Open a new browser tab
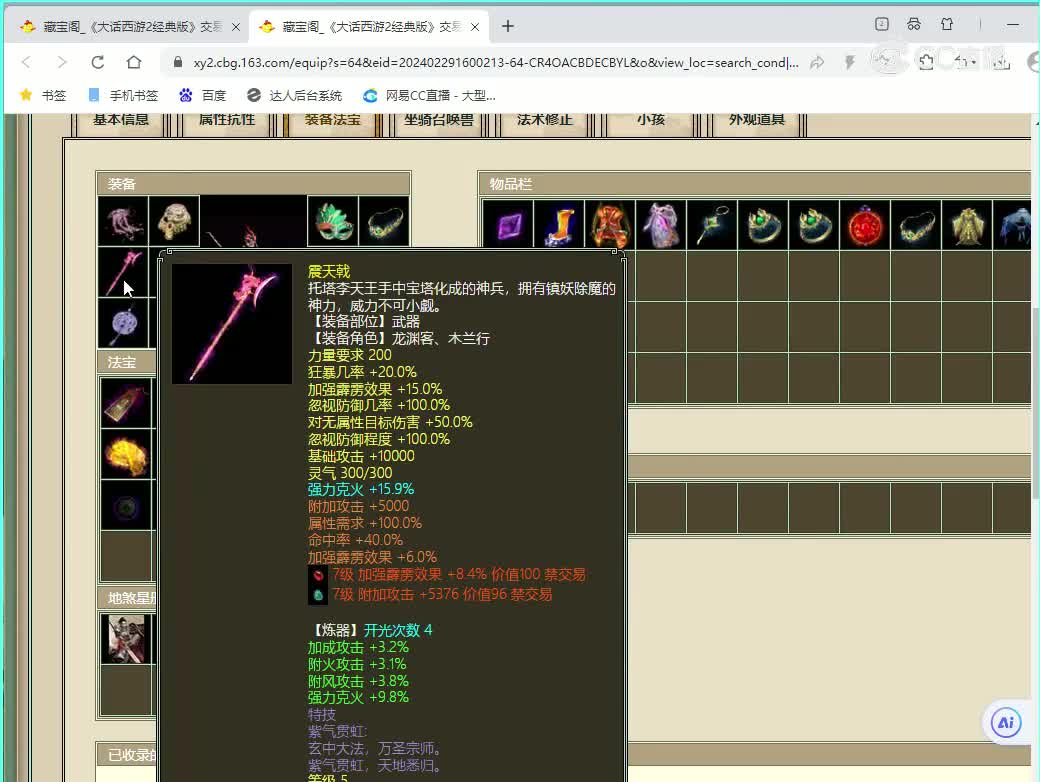1040x782 pixels. click(x=507, y=26)
